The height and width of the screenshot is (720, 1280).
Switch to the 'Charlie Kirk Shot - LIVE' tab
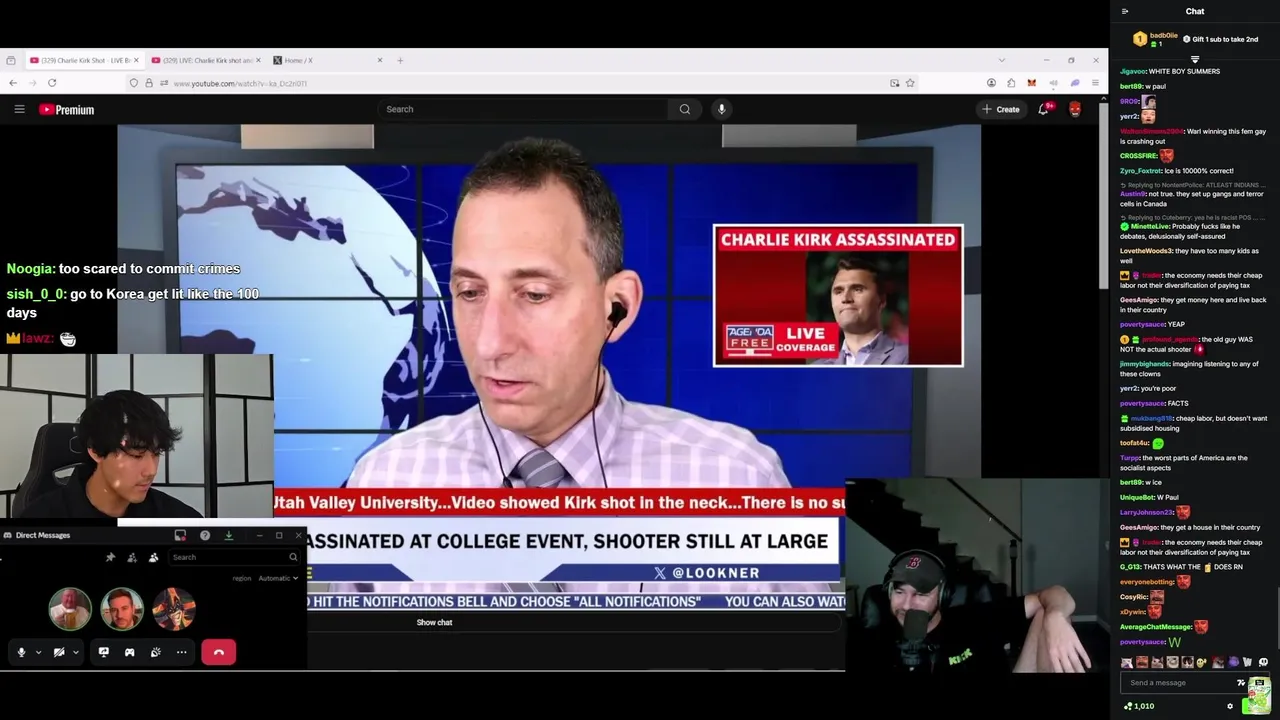pyautogui.click(x=84, y=60)
